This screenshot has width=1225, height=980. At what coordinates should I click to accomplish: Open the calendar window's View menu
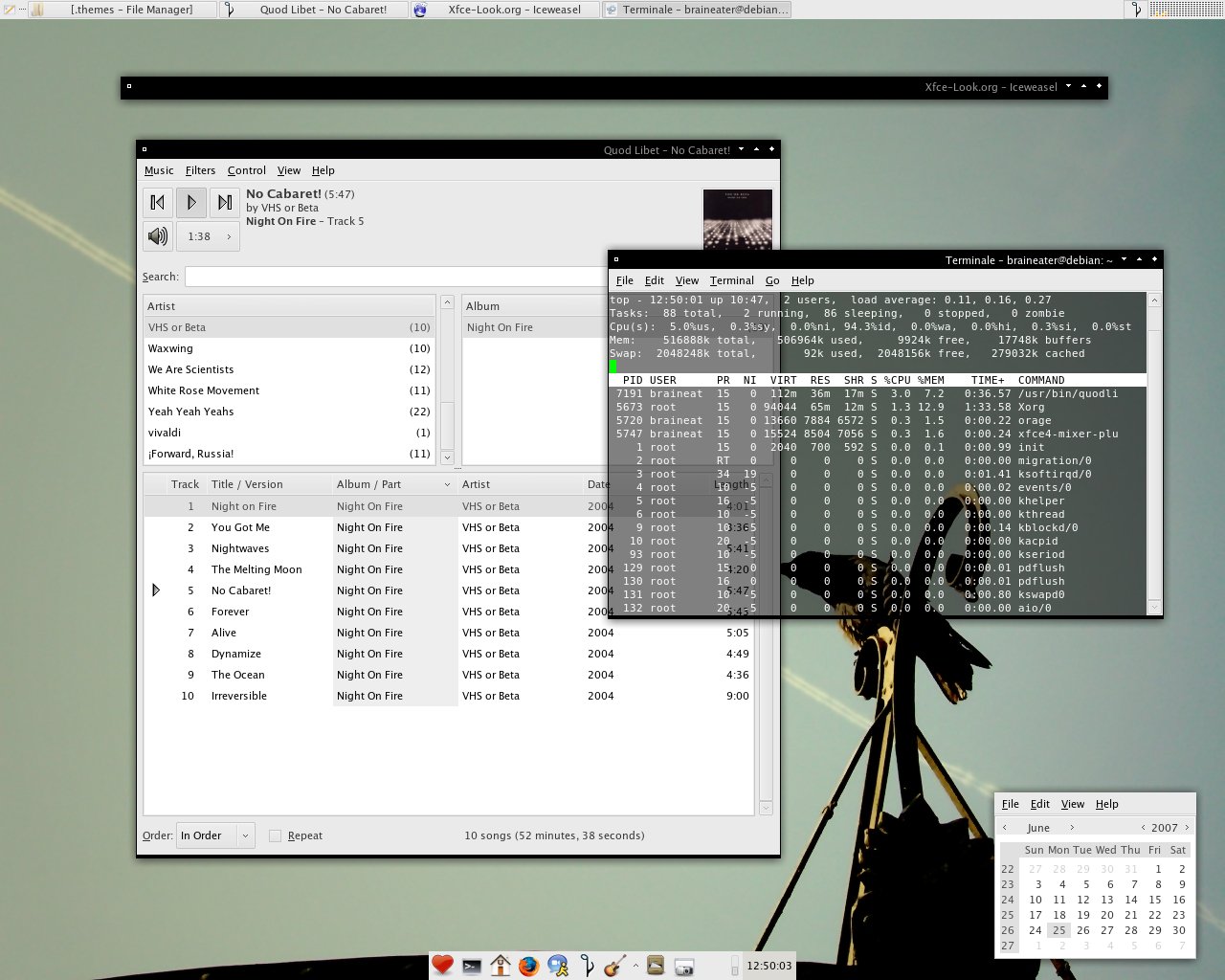pos(1073,804)
